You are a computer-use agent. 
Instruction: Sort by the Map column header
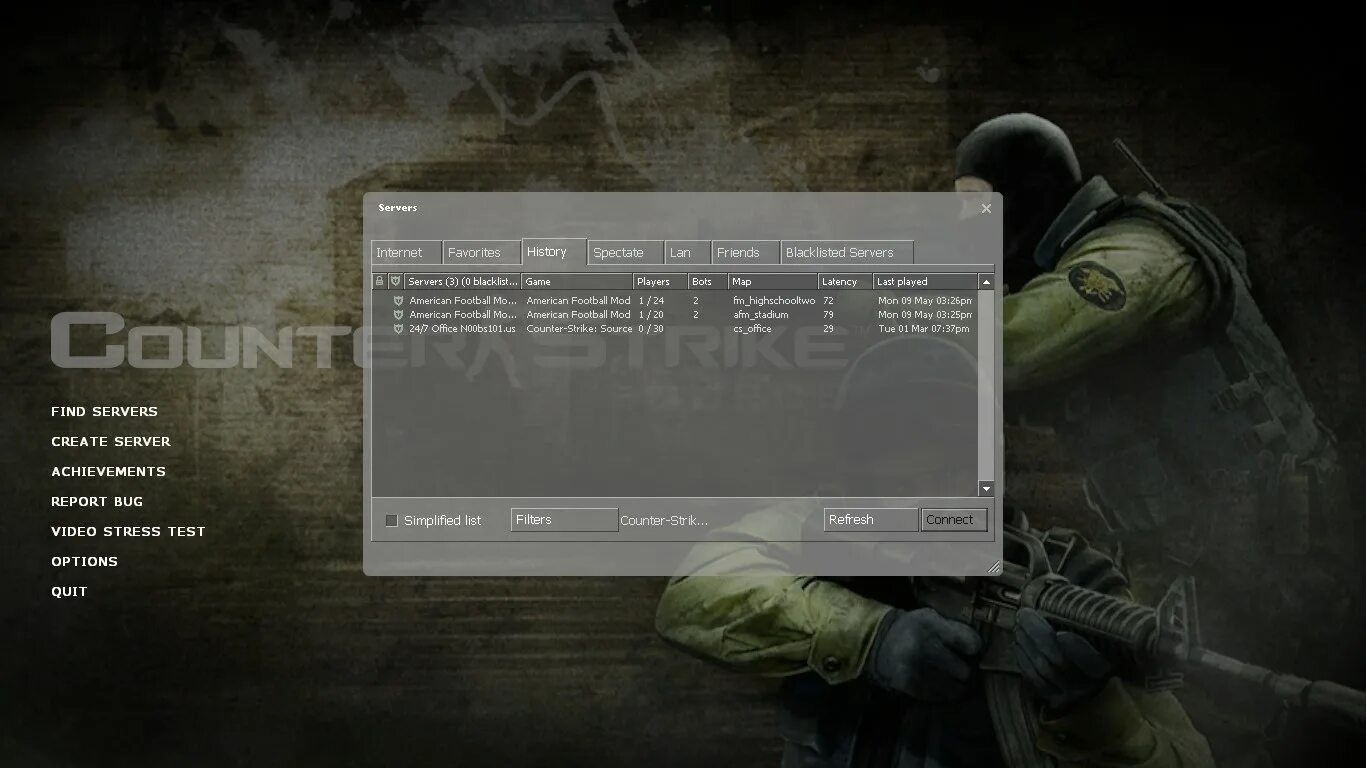[773, 282]
